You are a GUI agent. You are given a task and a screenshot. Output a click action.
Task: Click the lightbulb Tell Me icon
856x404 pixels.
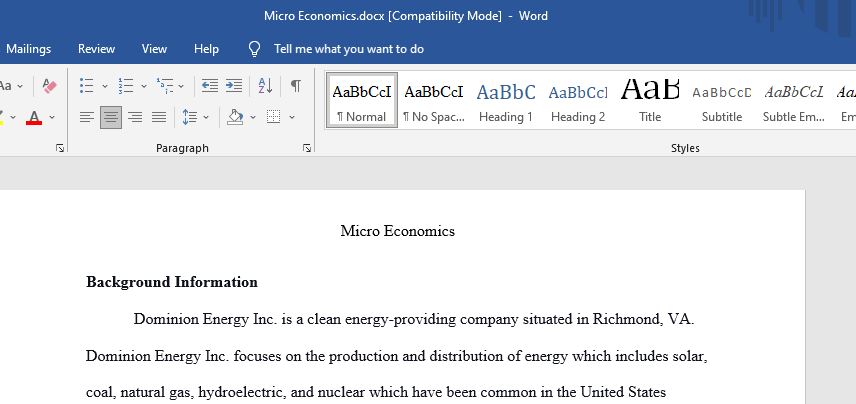[254, 49]
